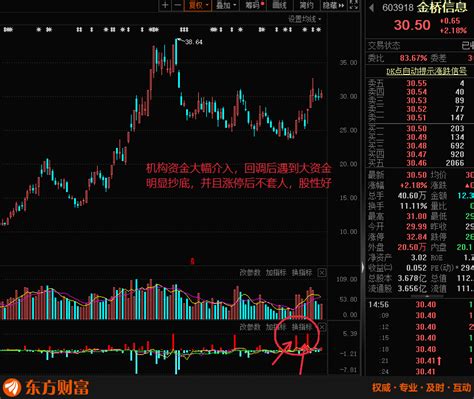Screen dimensions: 474x399
Task: Click the 总股本 3.678亿 value
Action: (x=412, y=278)
